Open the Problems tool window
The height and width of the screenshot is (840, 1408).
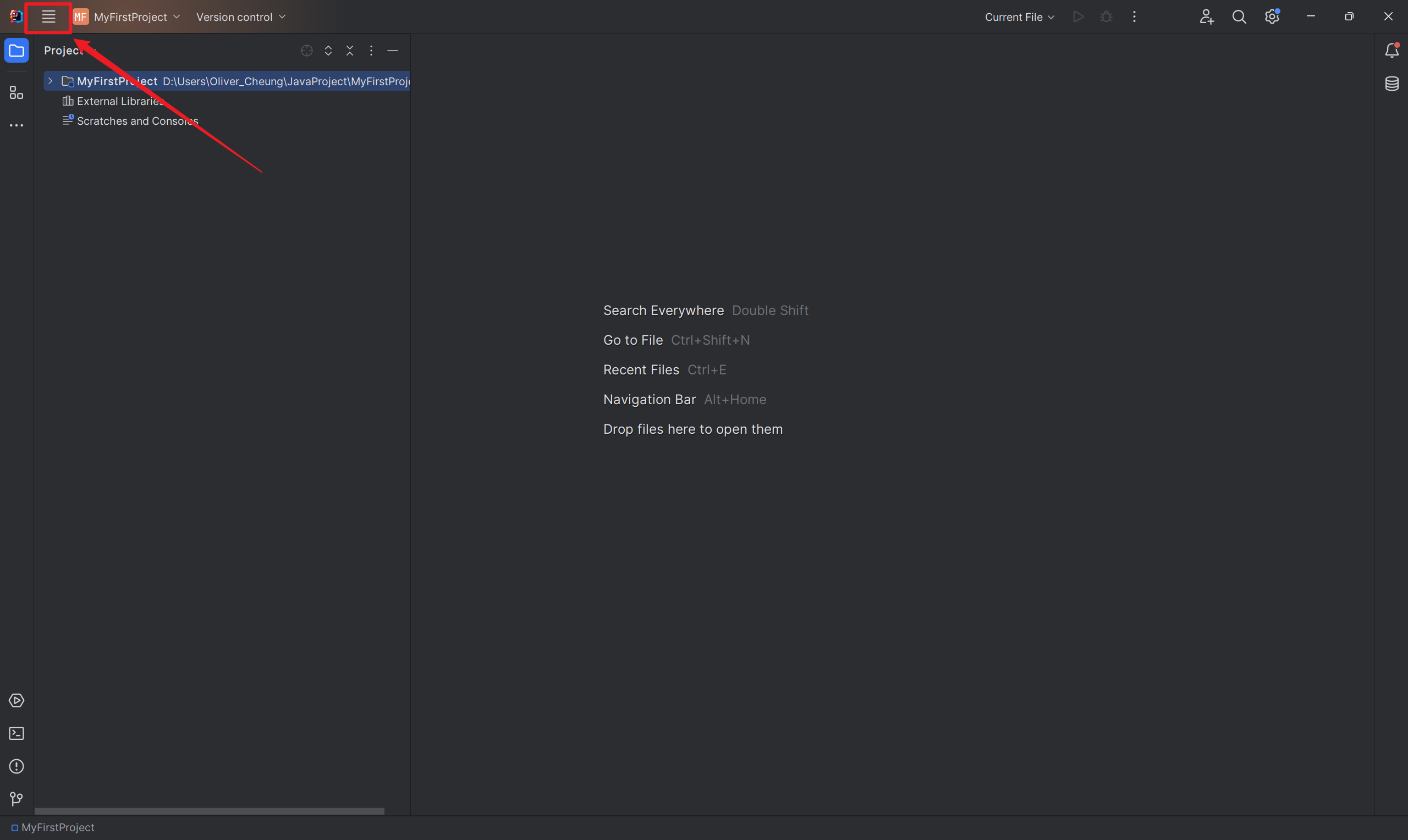(16, 766)
